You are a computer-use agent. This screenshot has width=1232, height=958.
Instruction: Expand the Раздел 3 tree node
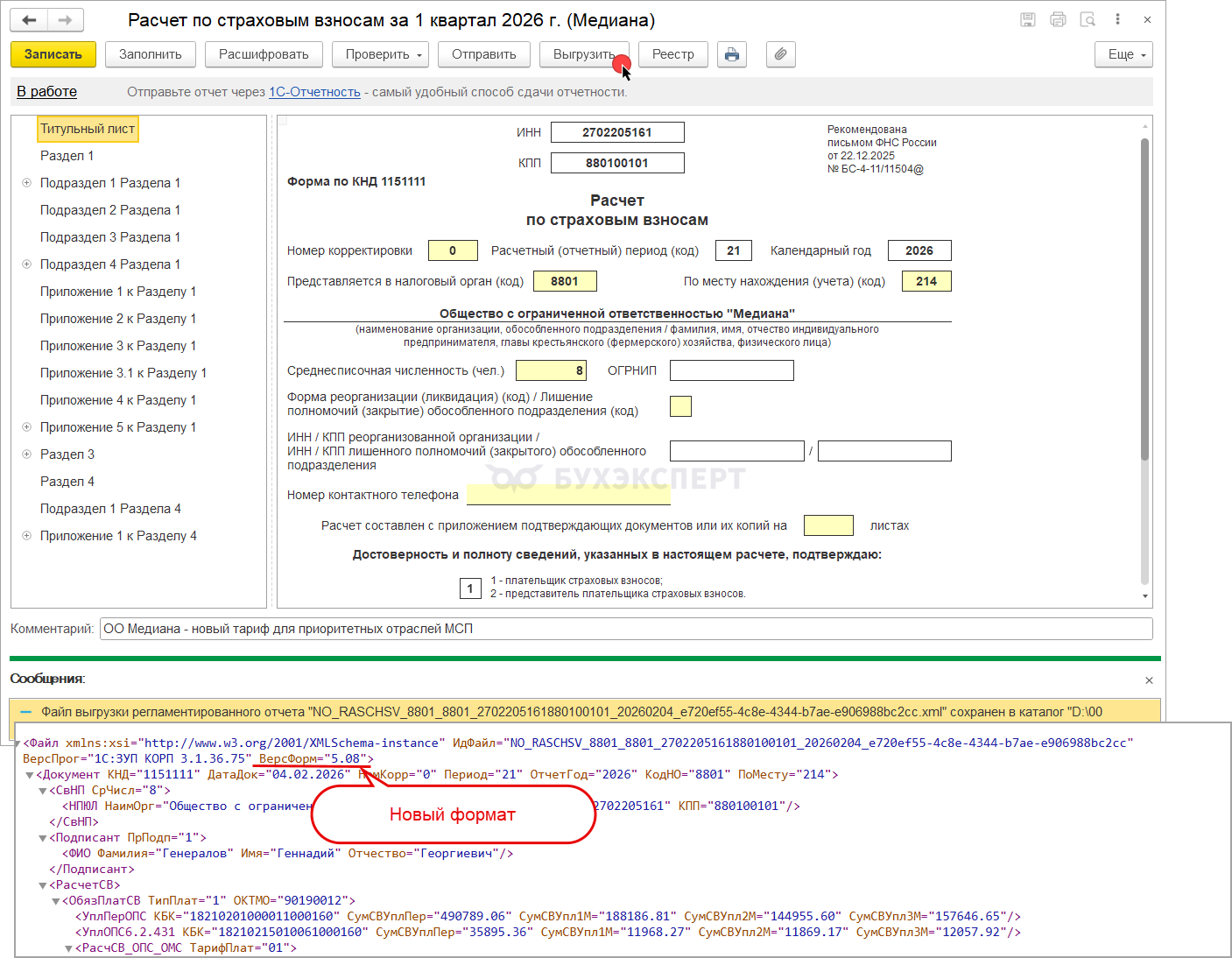(x=26, y=454)
